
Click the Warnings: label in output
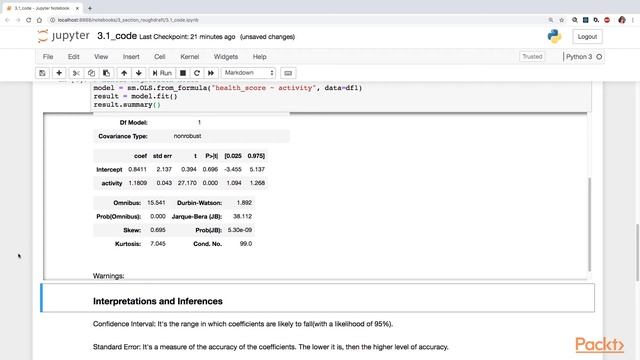(109, 276)
